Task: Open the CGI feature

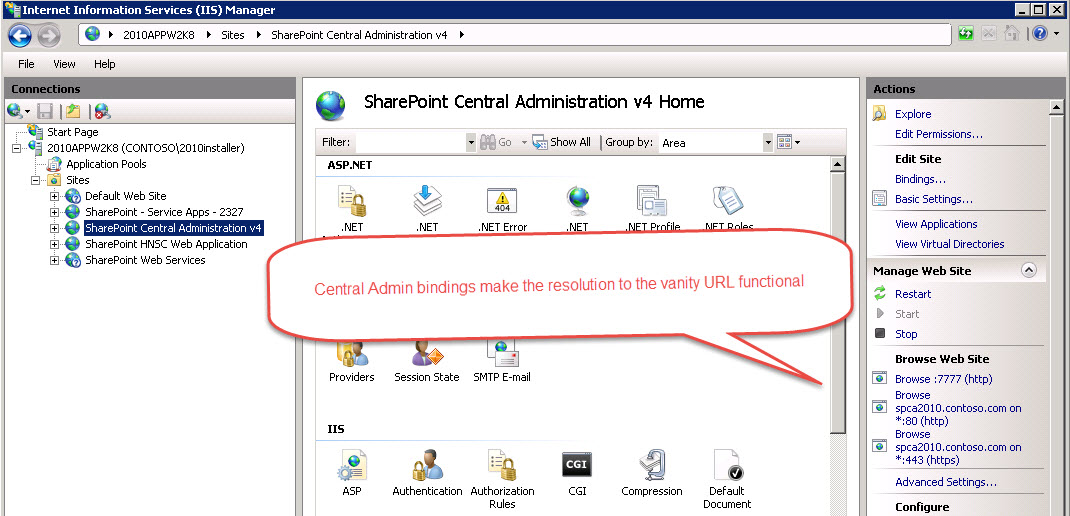Action: [x=577, y=472]
